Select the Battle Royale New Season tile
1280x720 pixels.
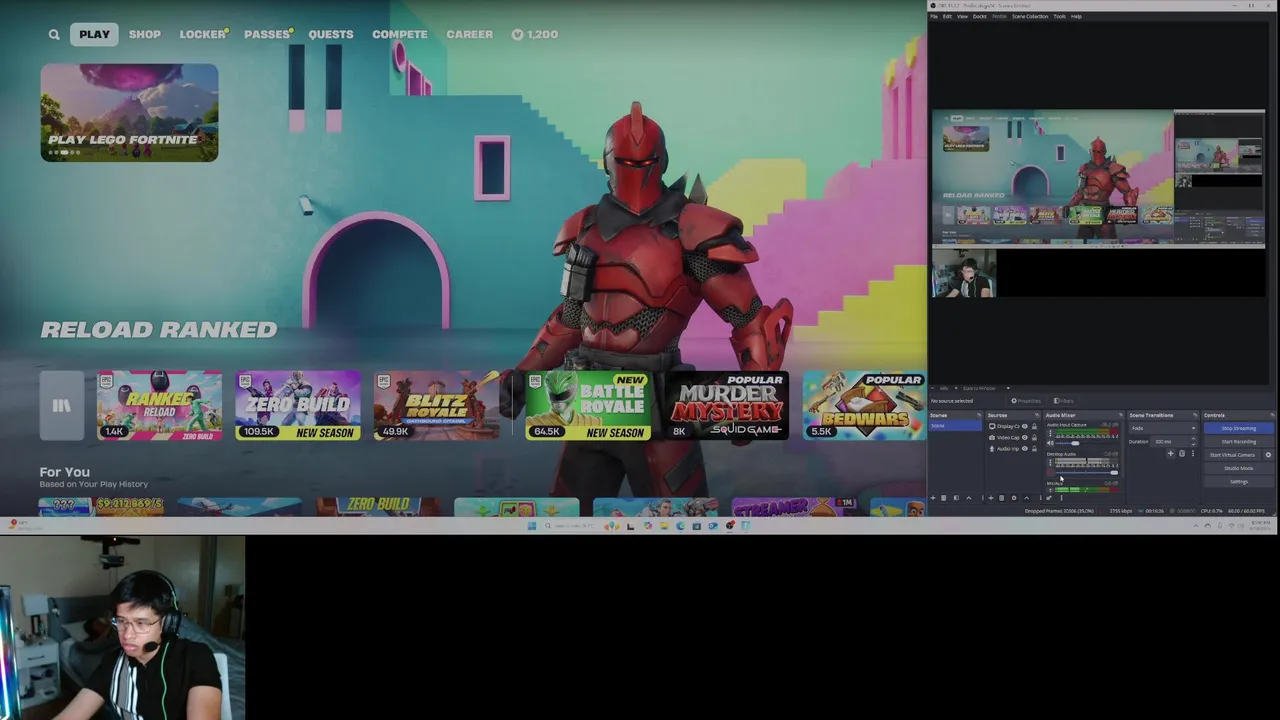pyautogui.click(x=588, y=405)
